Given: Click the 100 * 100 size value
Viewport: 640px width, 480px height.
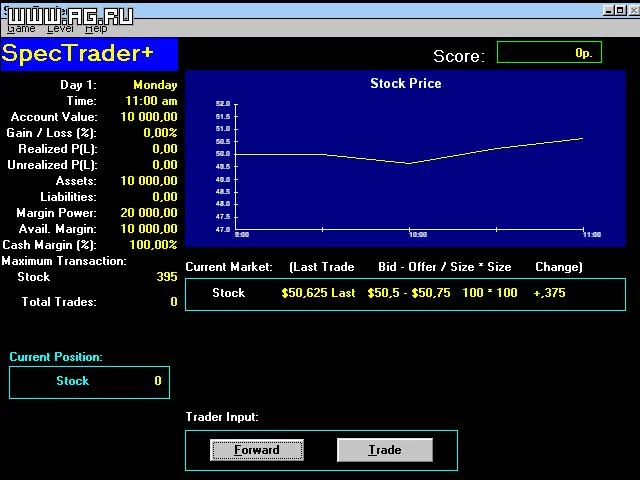Looking at the screenshot, I should pos(490,293).
